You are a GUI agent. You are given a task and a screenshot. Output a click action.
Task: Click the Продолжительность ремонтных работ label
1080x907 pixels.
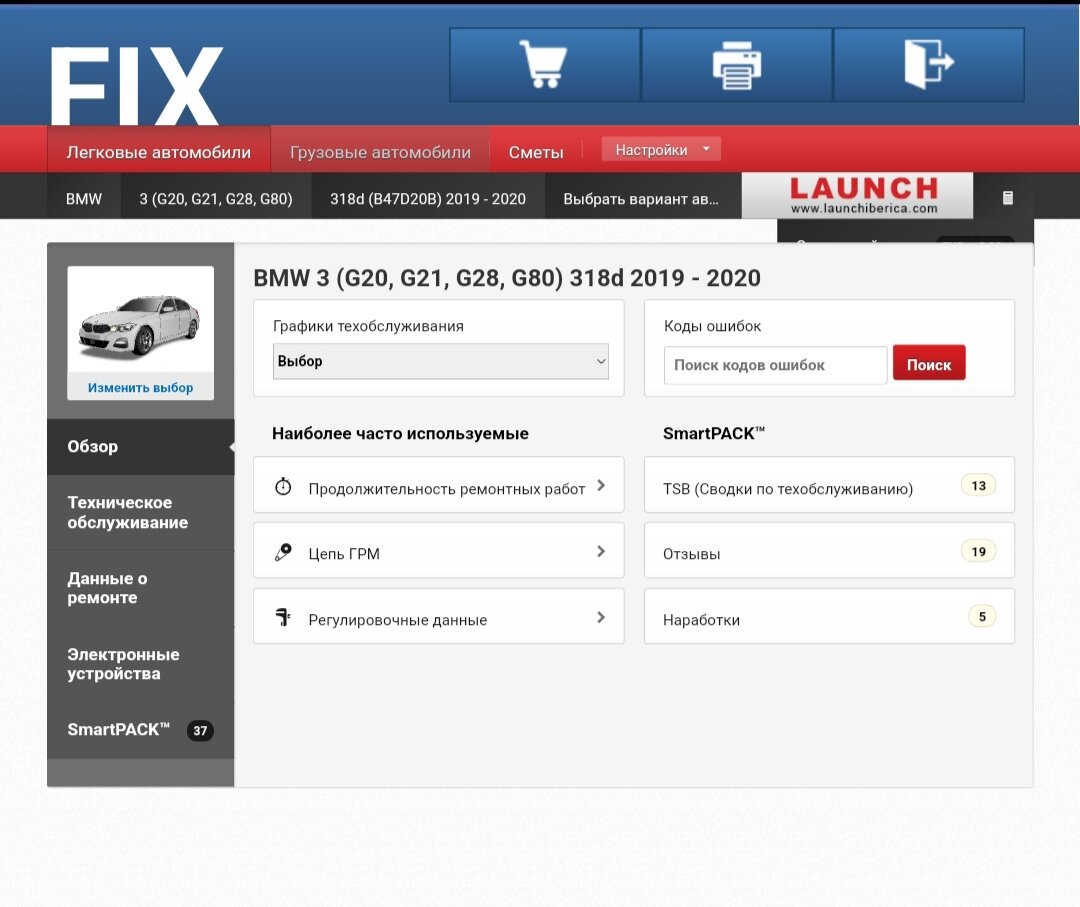(x=446, y=488)
